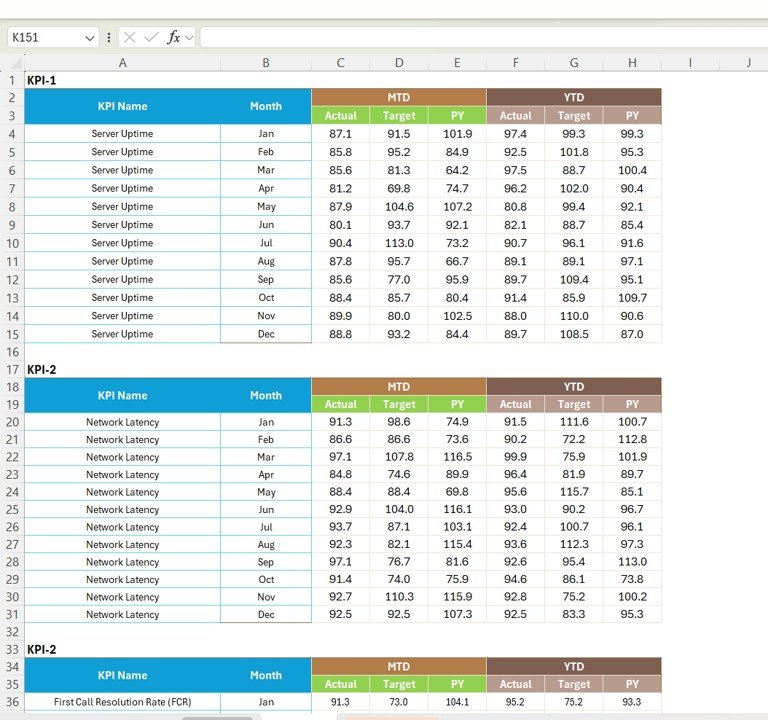The image size is (768, 720).
Task: Open Insert Function via the fx icon
Action: coord(173,37)
